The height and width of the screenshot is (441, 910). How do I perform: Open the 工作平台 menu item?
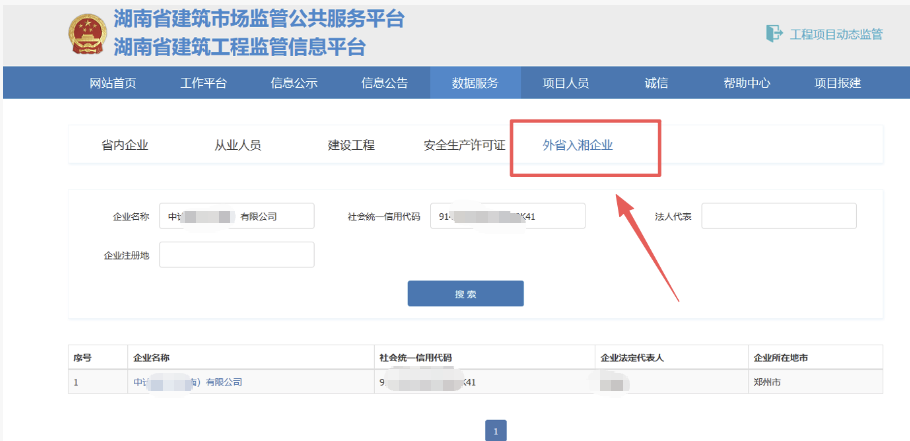pos(203,83)
